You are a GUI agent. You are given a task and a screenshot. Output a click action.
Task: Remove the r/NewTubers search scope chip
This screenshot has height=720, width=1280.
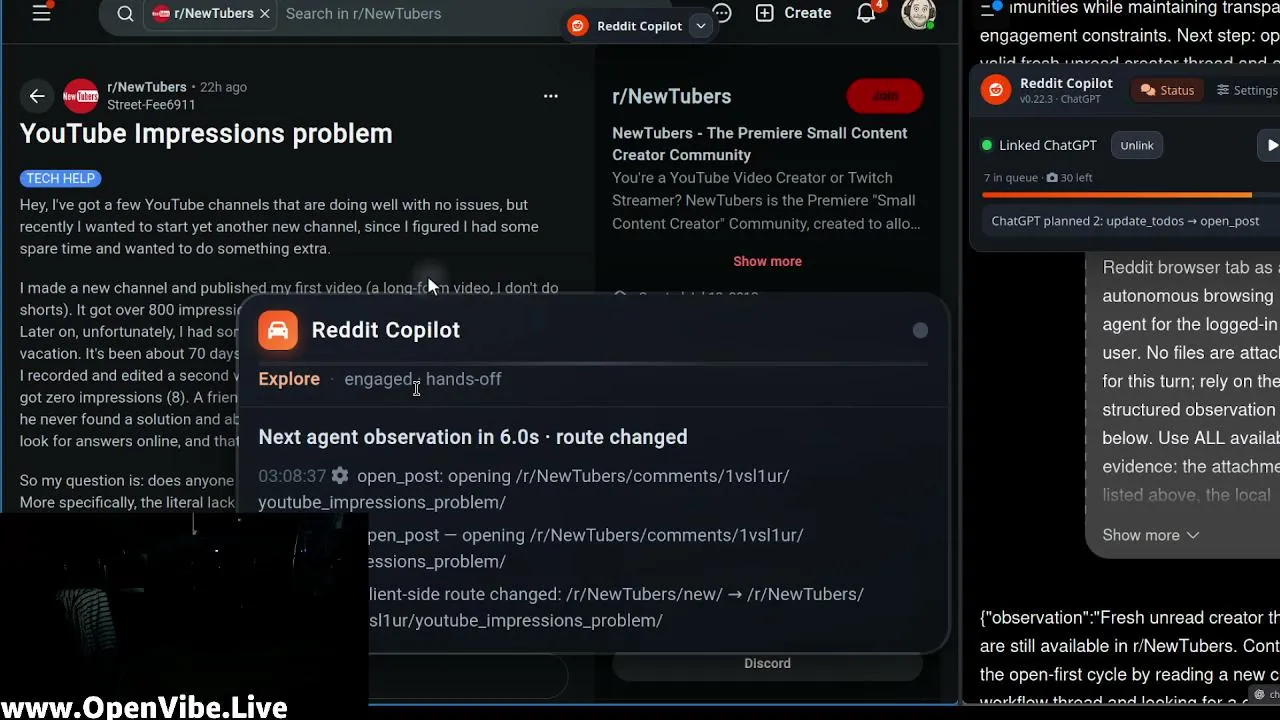(x=264, y=14)
